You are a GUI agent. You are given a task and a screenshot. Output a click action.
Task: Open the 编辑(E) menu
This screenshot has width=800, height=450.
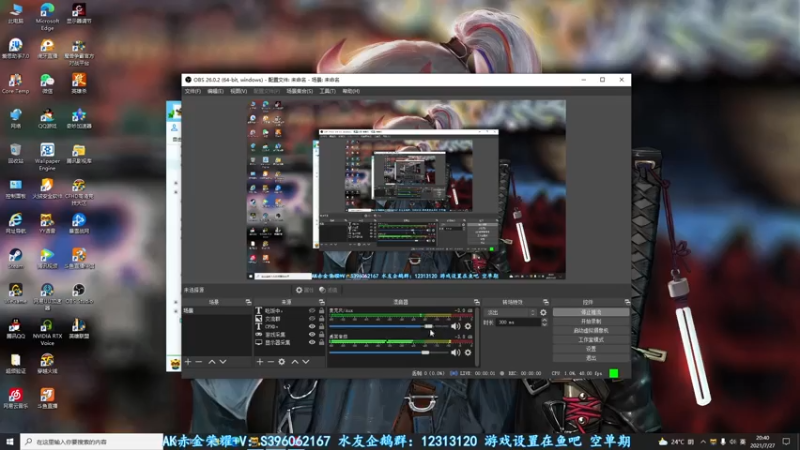(x=215, y=91)
